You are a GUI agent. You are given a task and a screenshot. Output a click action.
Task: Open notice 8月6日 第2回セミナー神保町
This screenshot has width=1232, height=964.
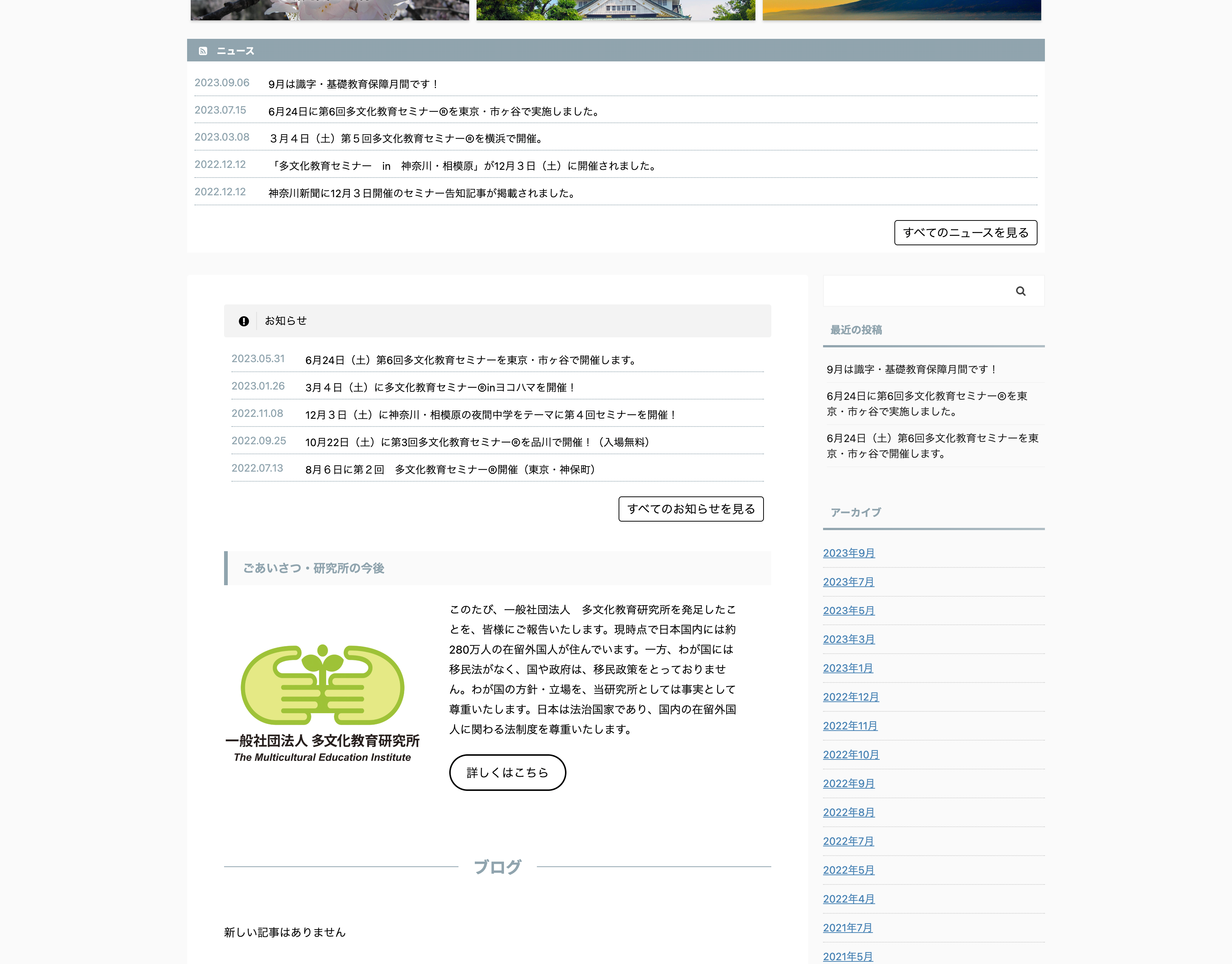[x=452, y=469]
